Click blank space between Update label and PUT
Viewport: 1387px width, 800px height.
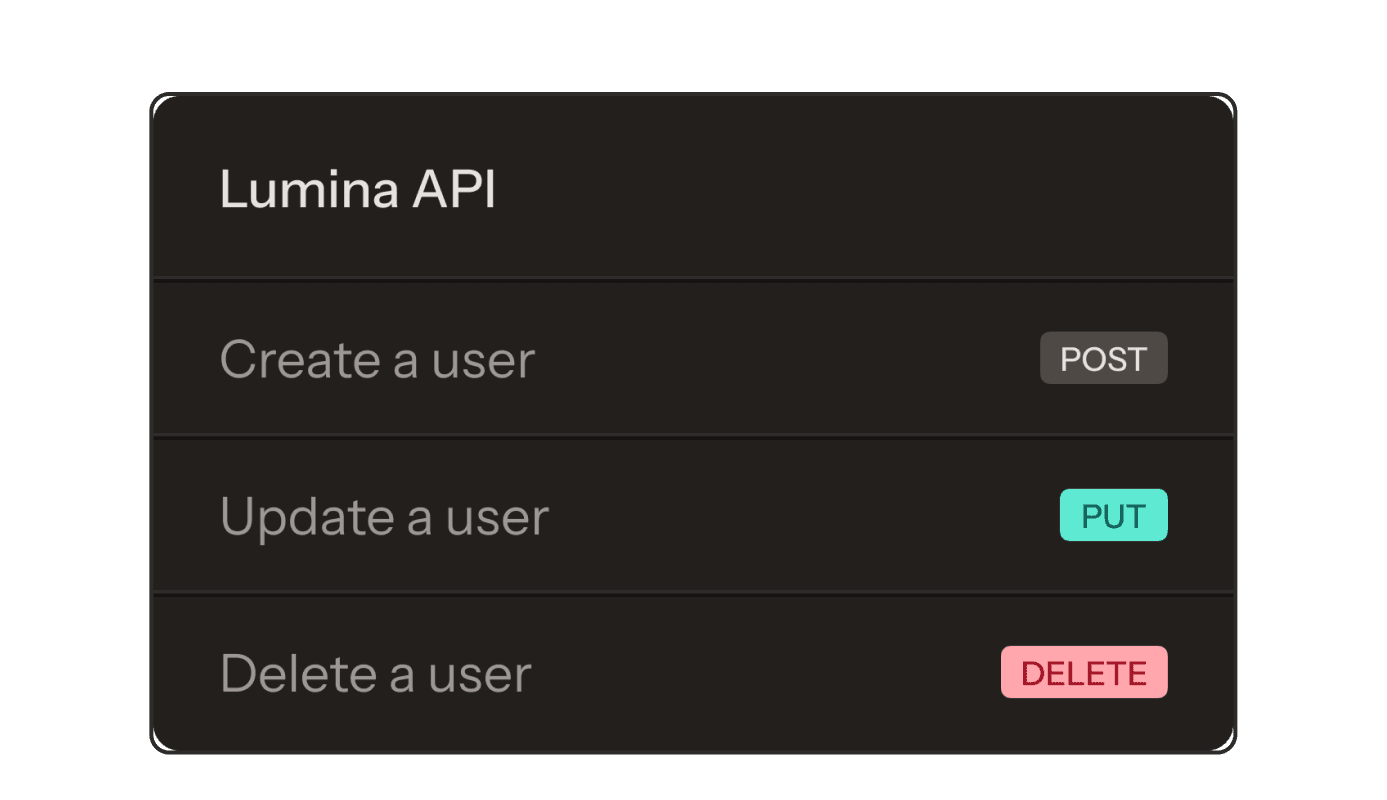pos(800,517)
